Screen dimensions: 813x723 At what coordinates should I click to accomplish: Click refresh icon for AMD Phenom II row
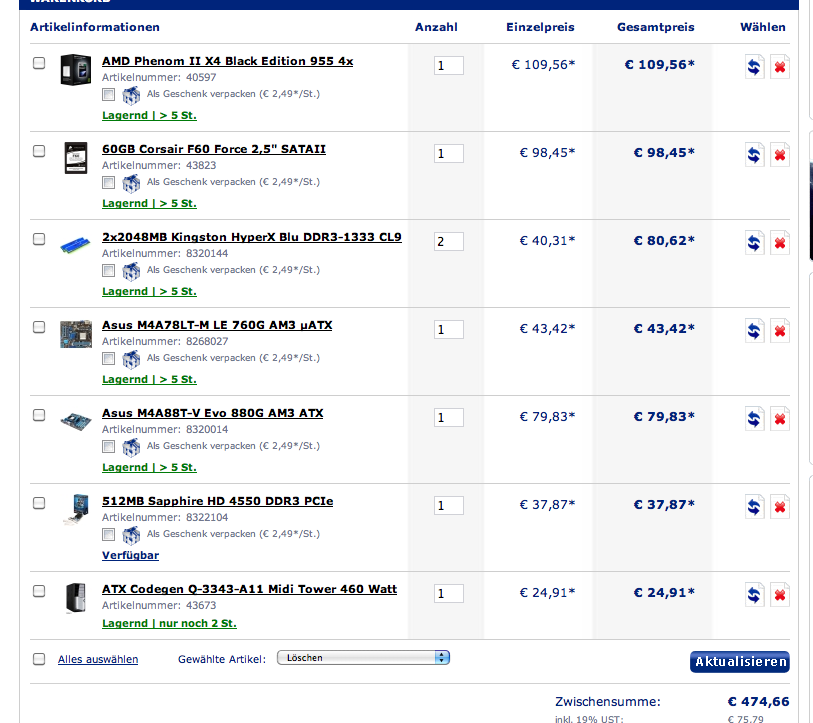(754, 66)
